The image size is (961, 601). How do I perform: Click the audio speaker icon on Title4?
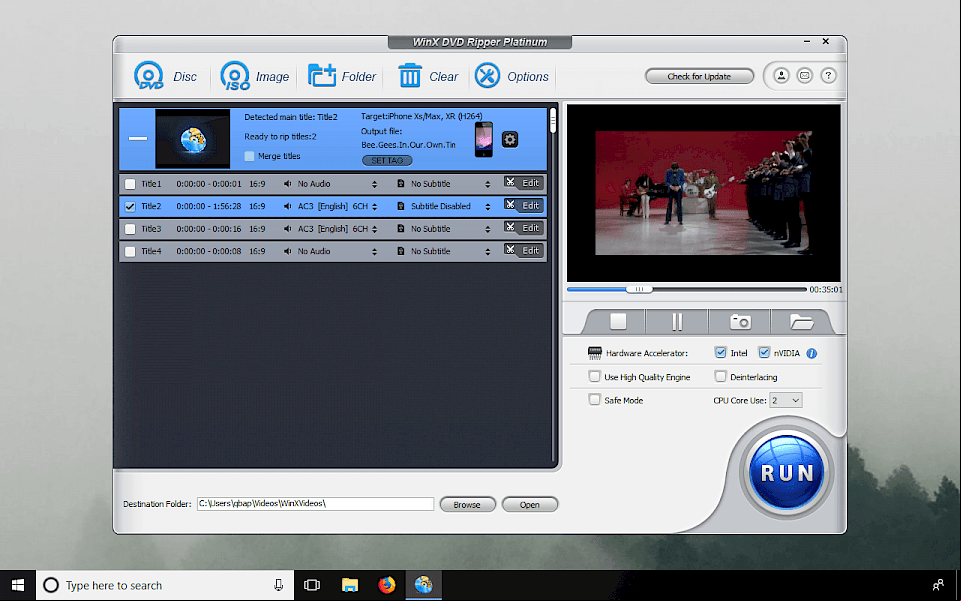click(x=287, y=251)
